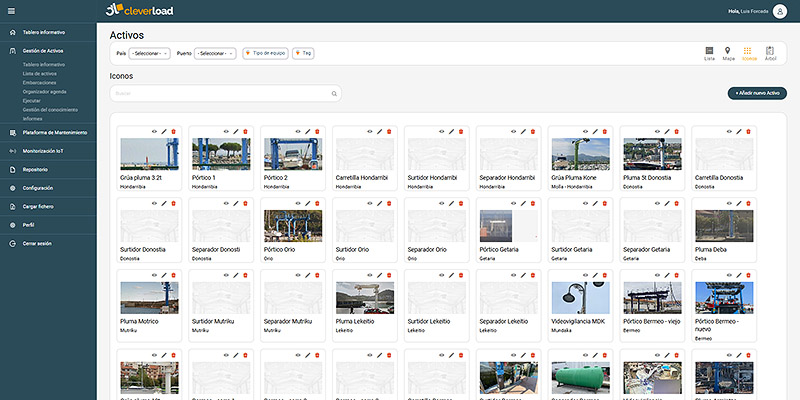The image size is (800, 400).
Task: Delete the Grúa pluma 3.2t asset
Action: click(173, 132)
